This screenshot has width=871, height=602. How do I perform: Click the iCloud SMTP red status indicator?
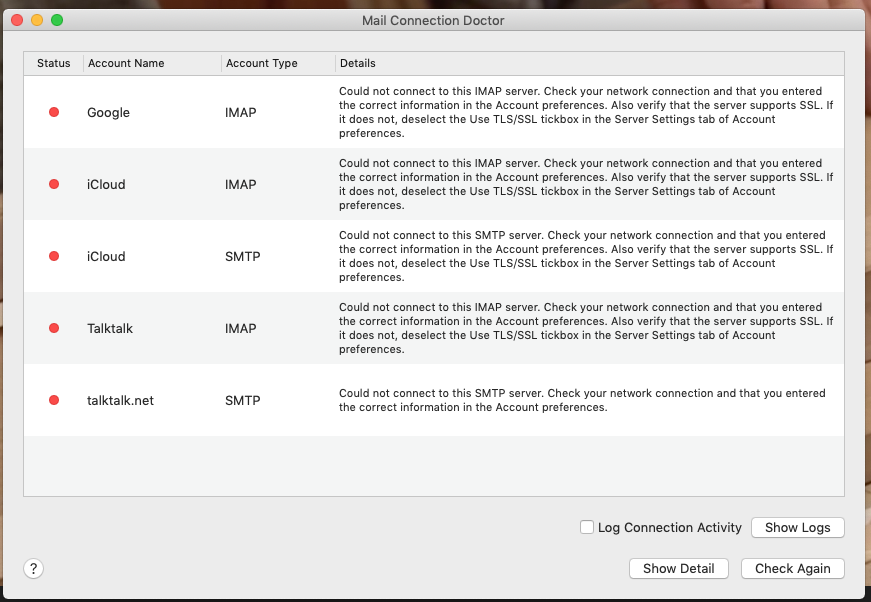tap(54, 256)
